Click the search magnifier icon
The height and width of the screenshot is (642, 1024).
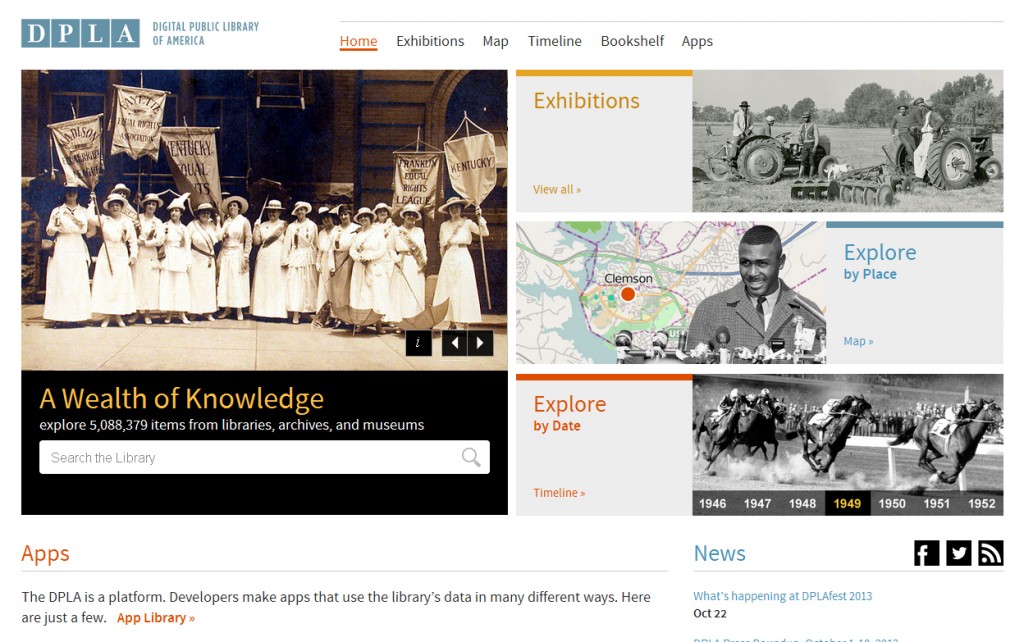[x=471, y=457]
